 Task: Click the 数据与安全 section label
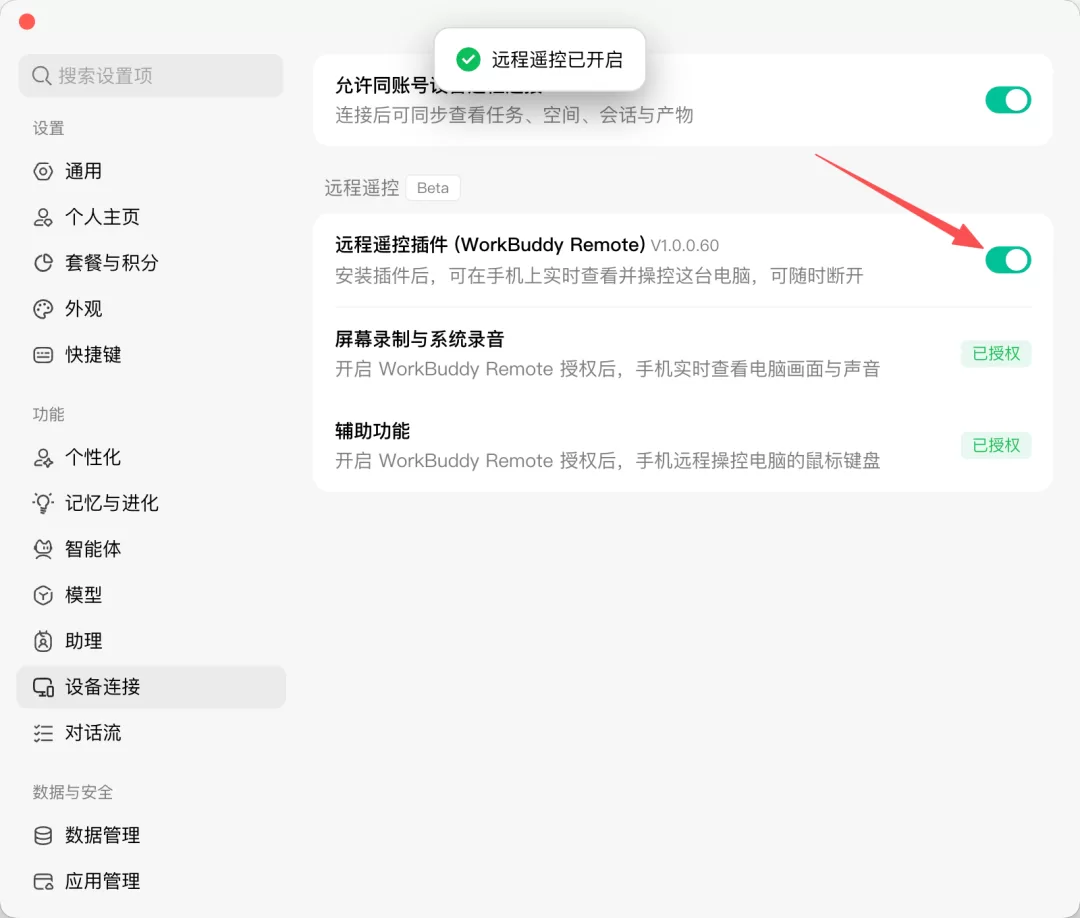tap(72, 793)
